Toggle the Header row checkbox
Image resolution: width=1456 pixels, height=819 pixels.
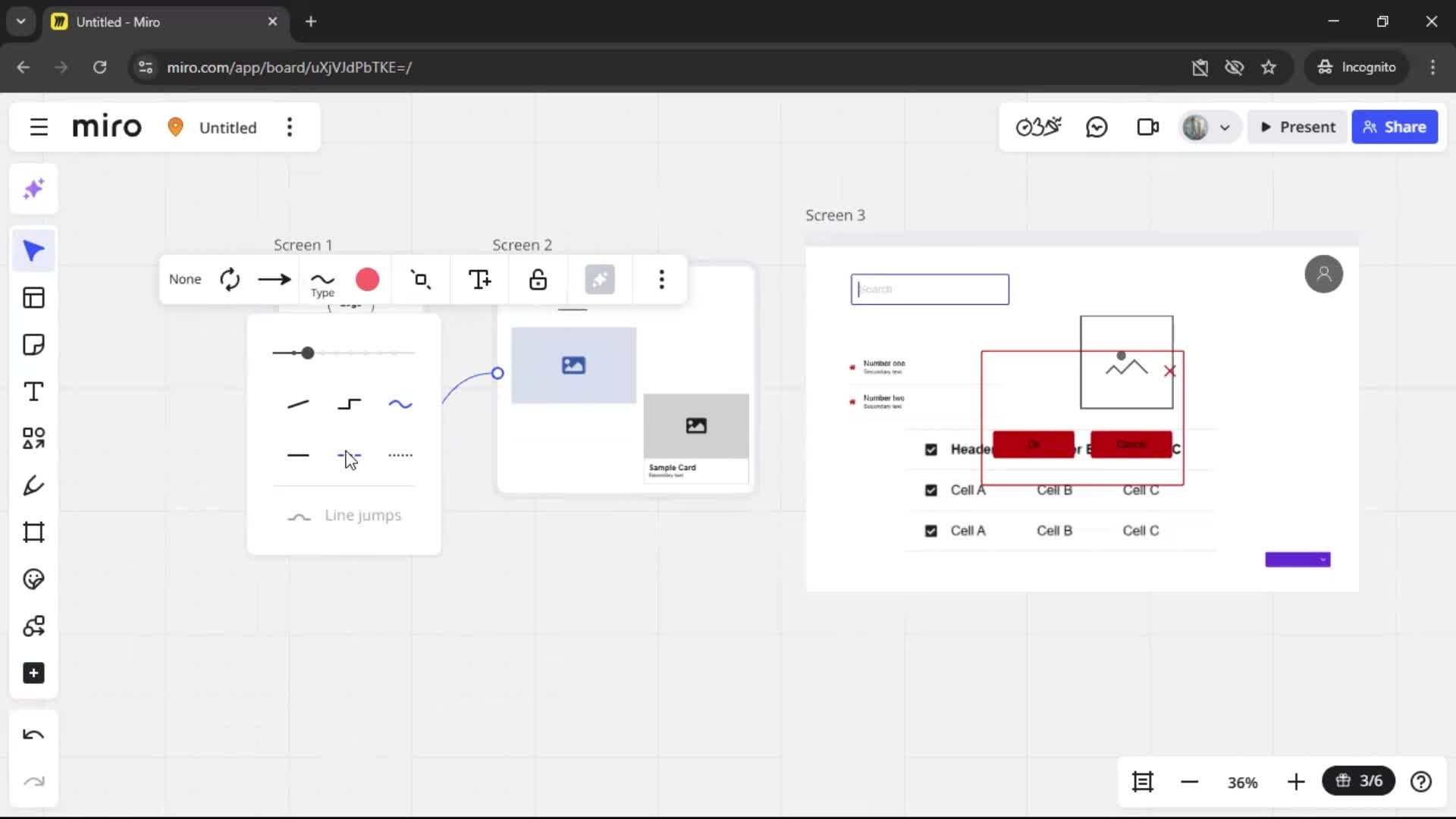(x=931, y=450)
